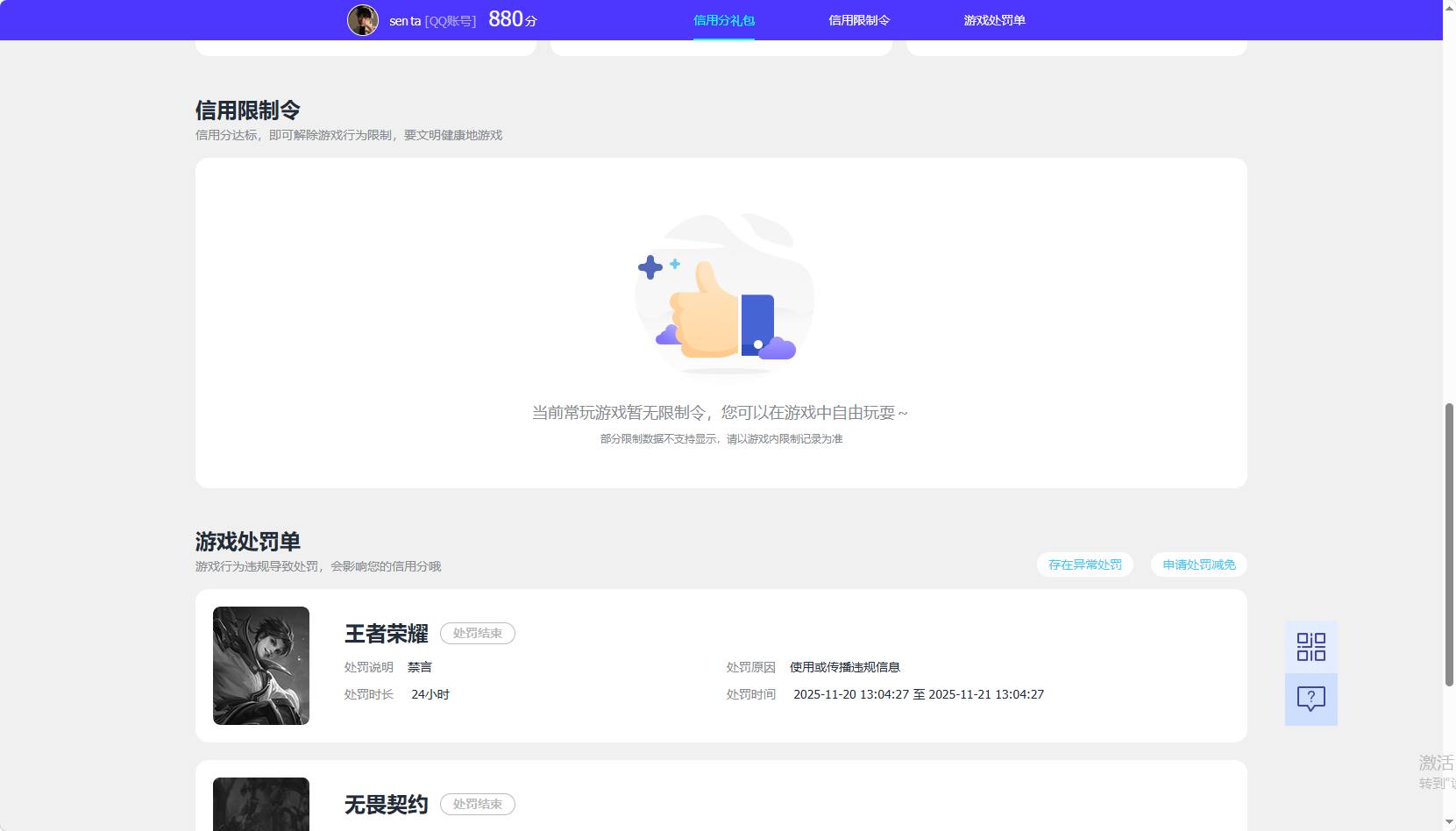Click the 王者荣耀 game title
The width and height of the screenshot is (1456, 831).
point(387,634)
